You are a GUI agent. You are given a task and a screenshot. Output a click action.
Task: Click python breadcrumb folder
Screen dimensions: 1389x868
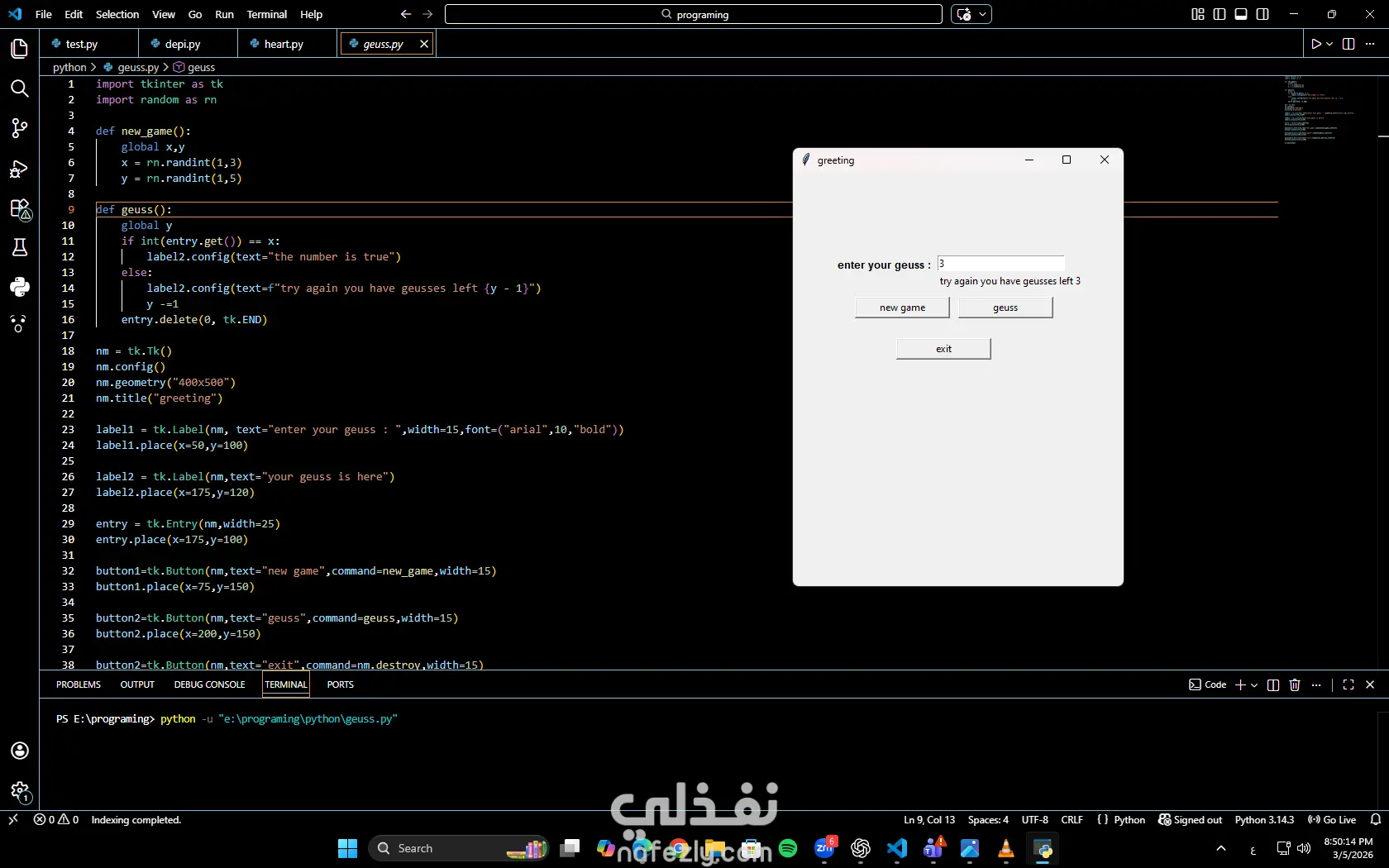coord(69,67)
